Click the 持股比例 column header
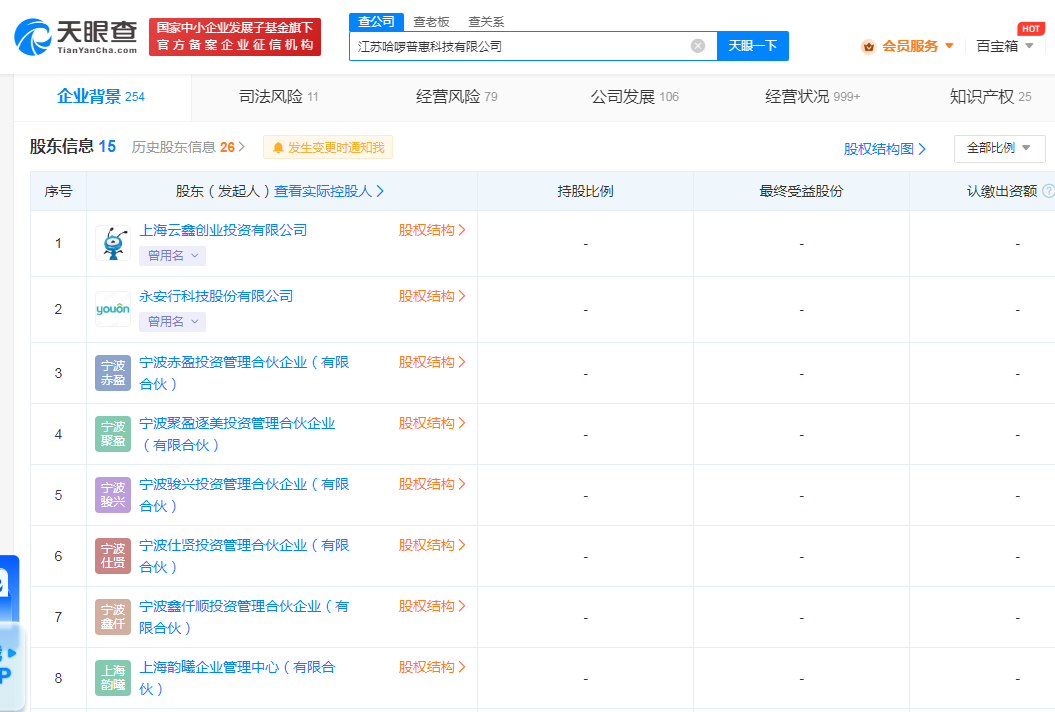 coord(585,191)
